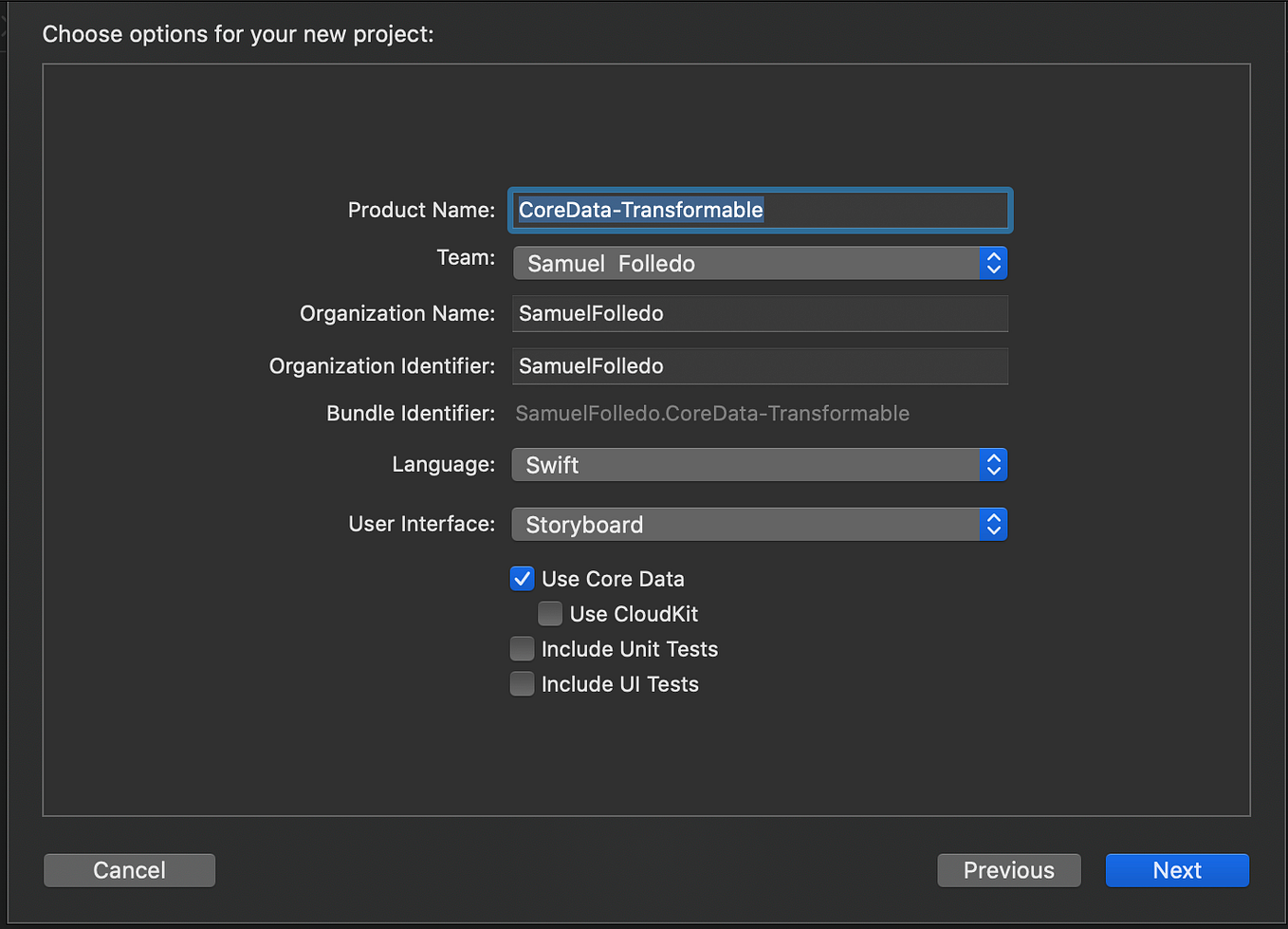Click the greyed Bundle Identifier text
The width and height of the screenshot is (1288, 929).
pyautogui.click(x=711, y=413)
